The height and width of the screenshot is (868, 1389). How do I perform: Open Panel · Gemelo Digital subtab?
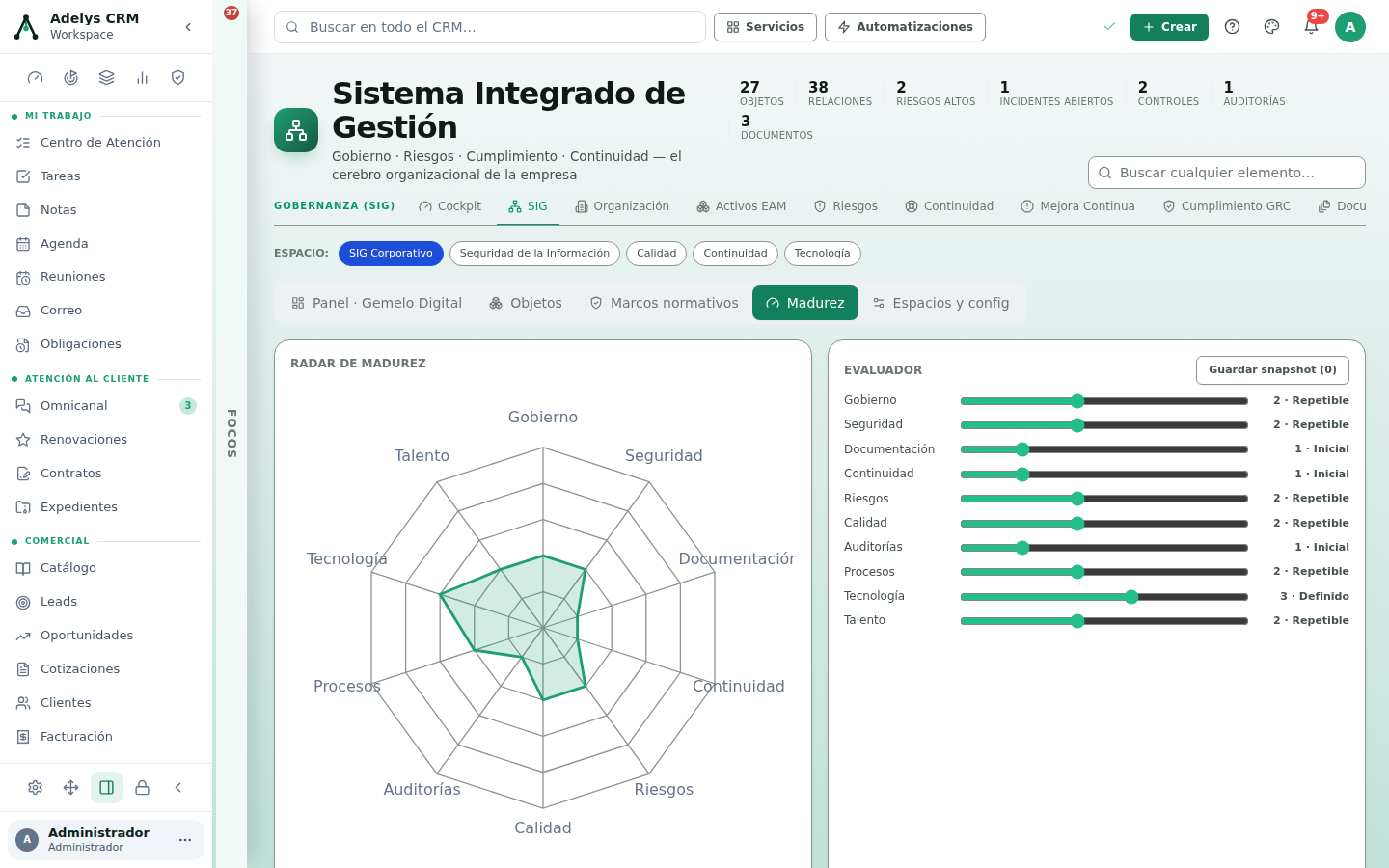376,303
